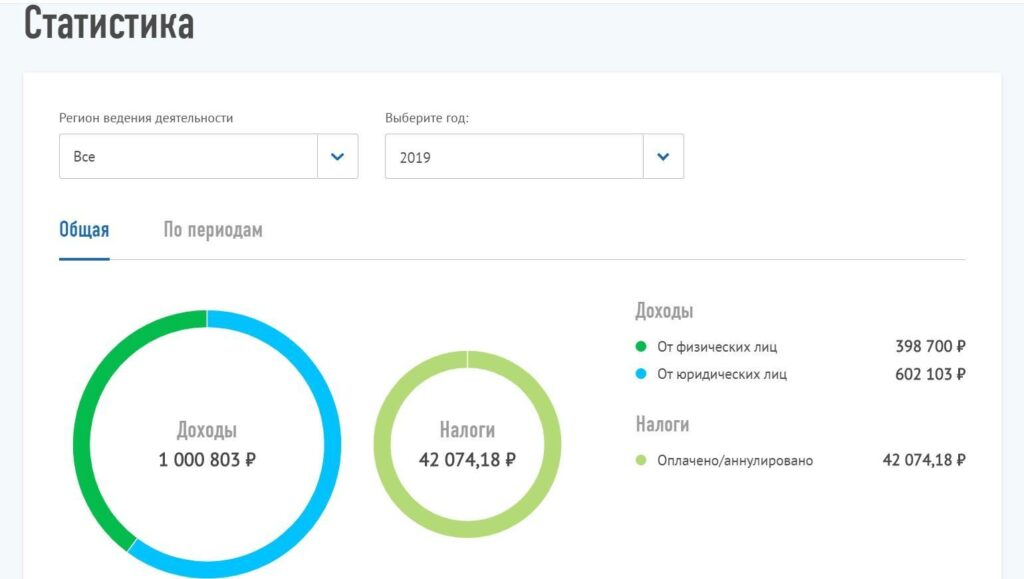Click the Статистика page heading
The width and height of the screenshot is (1024, 579).
tap(109, 23)
